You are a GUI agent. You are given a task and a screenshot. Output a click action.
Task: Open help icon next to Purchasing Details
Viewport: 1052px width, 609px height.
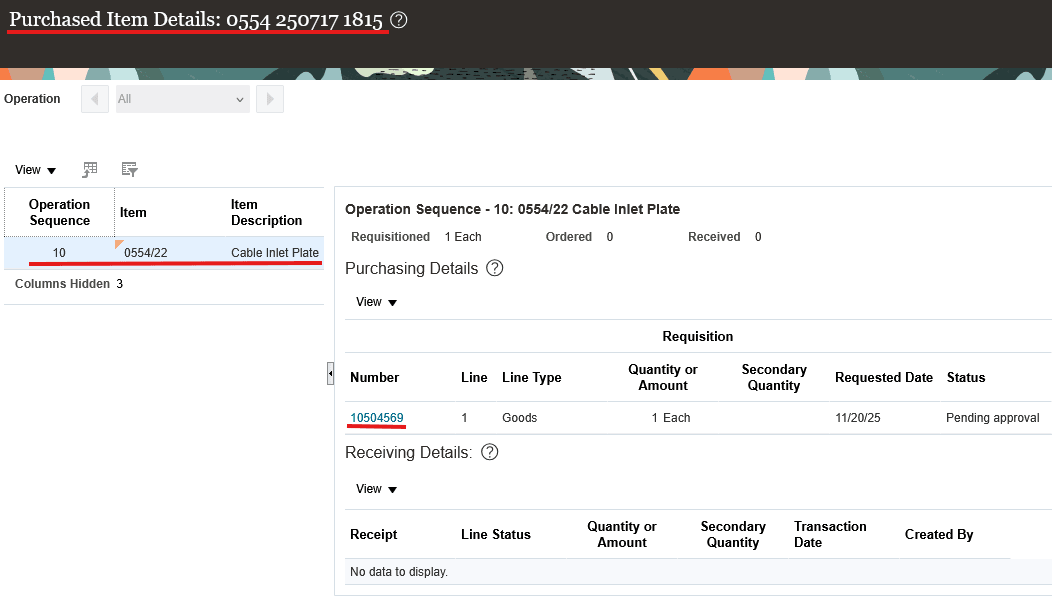click(494, 268)
